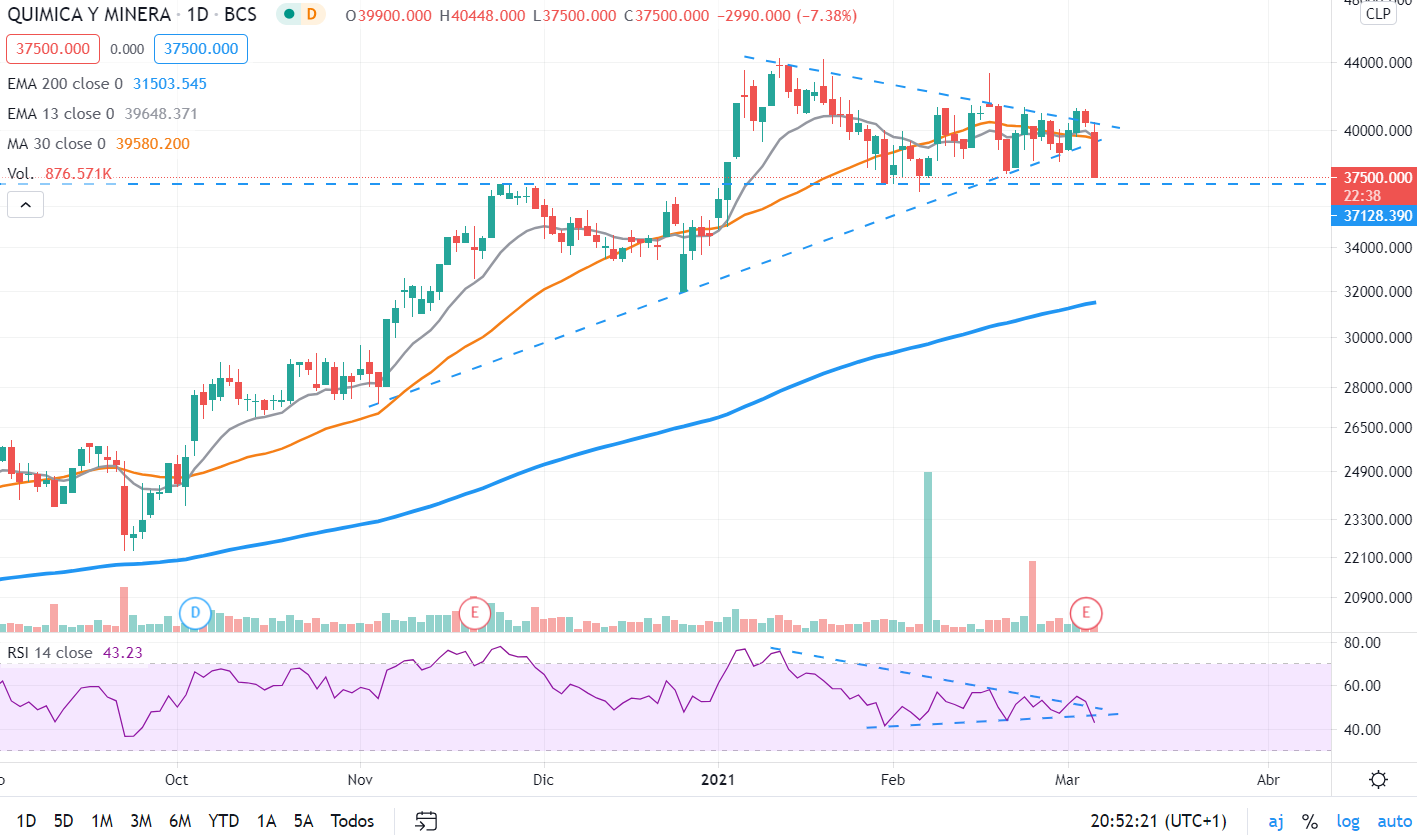Click the 37128.390 horizontal line price label

click(1374, 216)
